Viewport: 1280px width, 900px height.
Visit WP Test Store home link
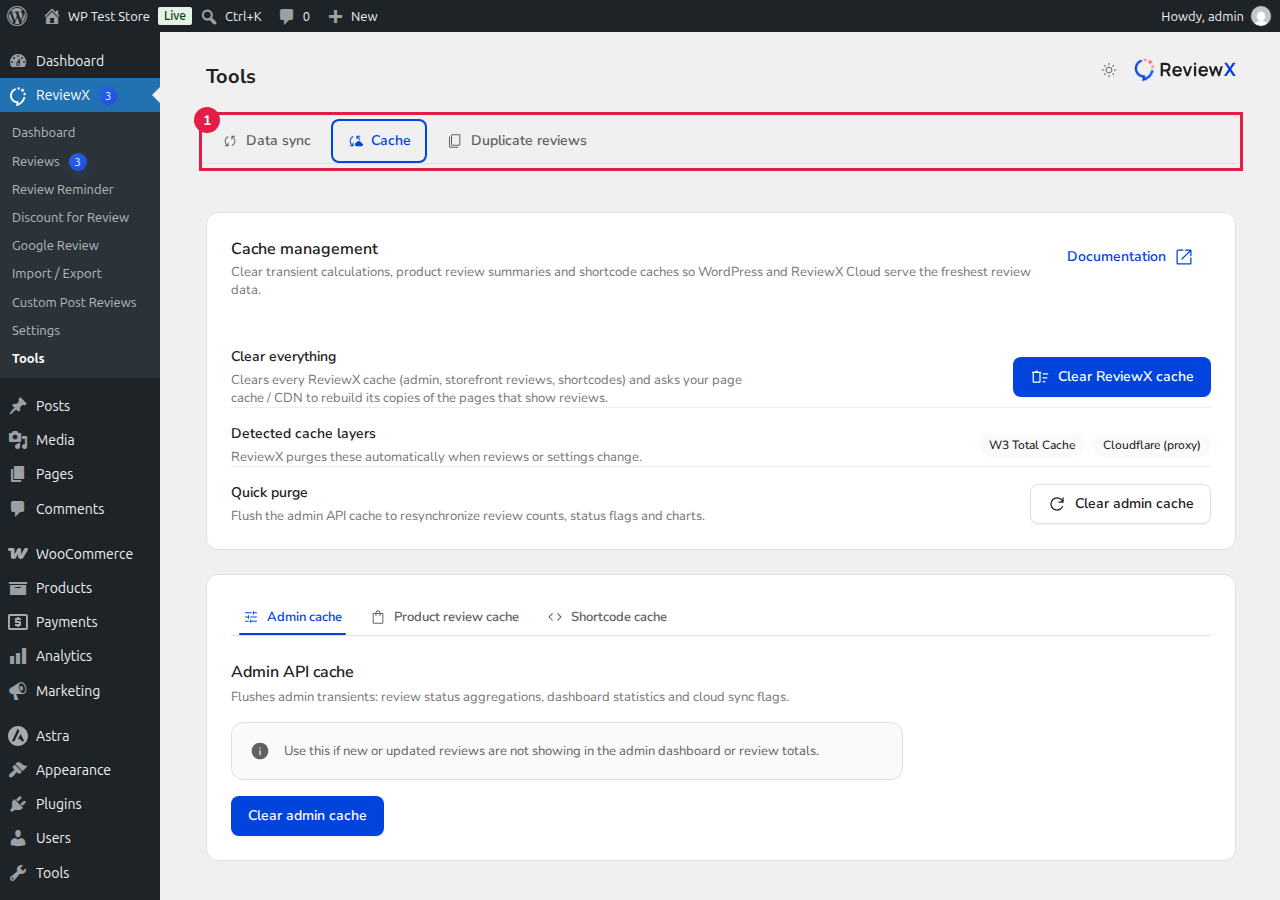click(97, 16)
